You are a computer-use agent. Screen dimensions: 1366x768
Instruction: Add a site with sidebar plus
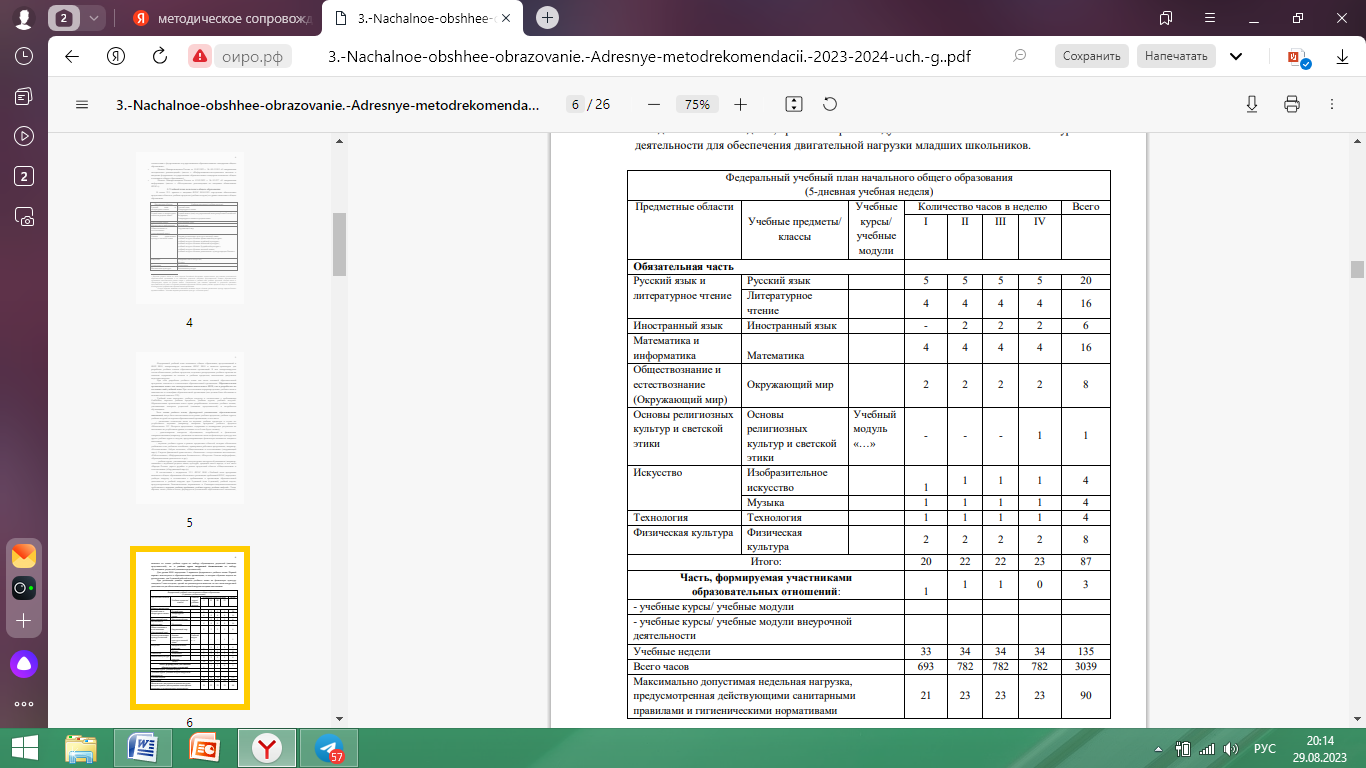click(x=24, y=620)
